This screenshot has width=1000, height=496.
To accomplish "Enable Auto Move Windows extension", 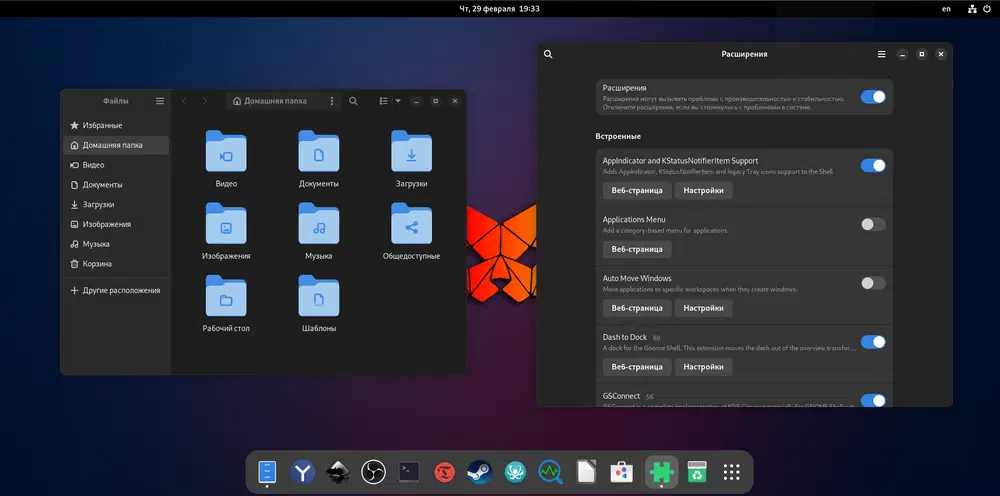I will [x=872, y=283].
